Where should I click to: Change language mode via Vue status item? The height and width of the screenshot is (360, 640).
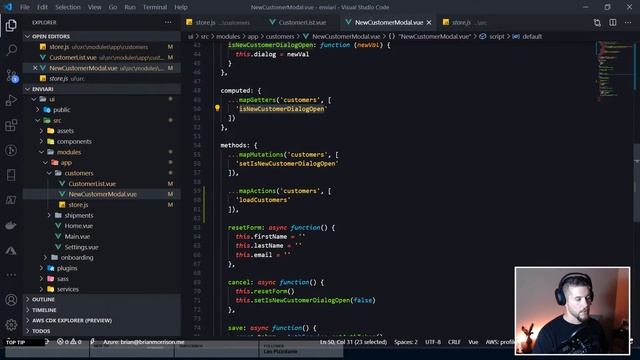click(x=473, y=342)
